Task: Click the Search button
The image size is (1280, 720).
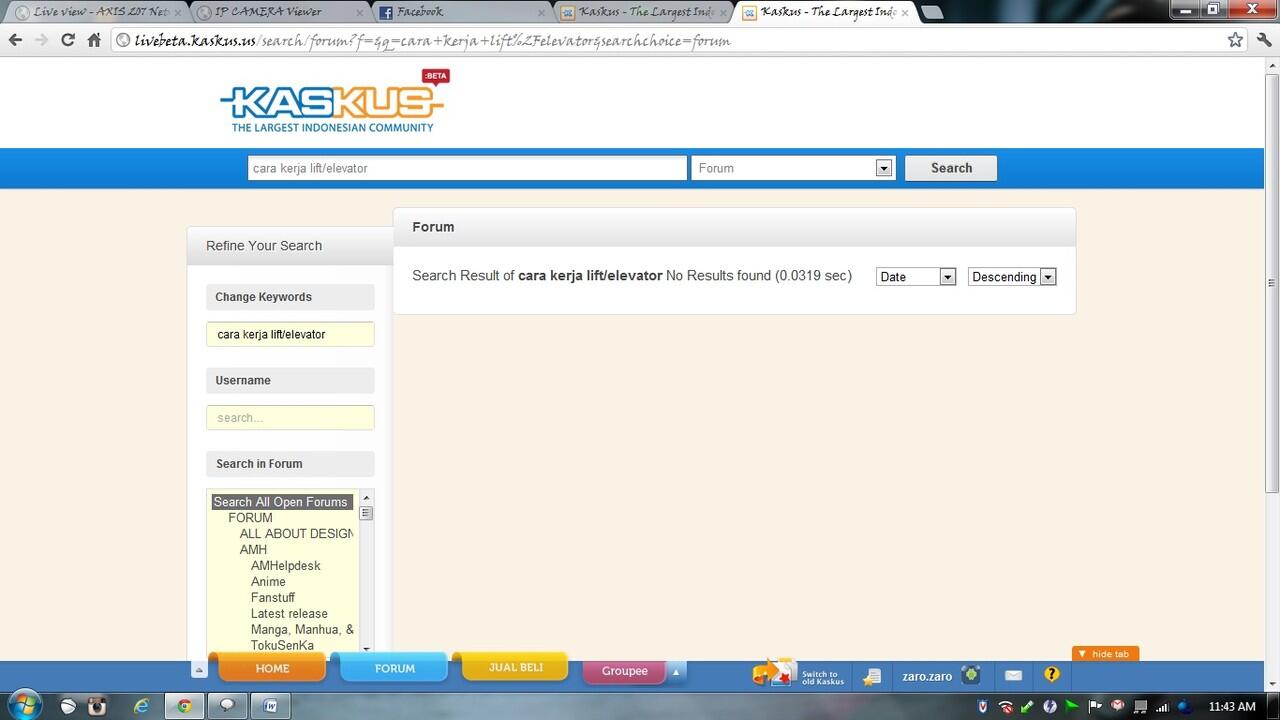Action: pyautogui.click(x=951, y=168)
